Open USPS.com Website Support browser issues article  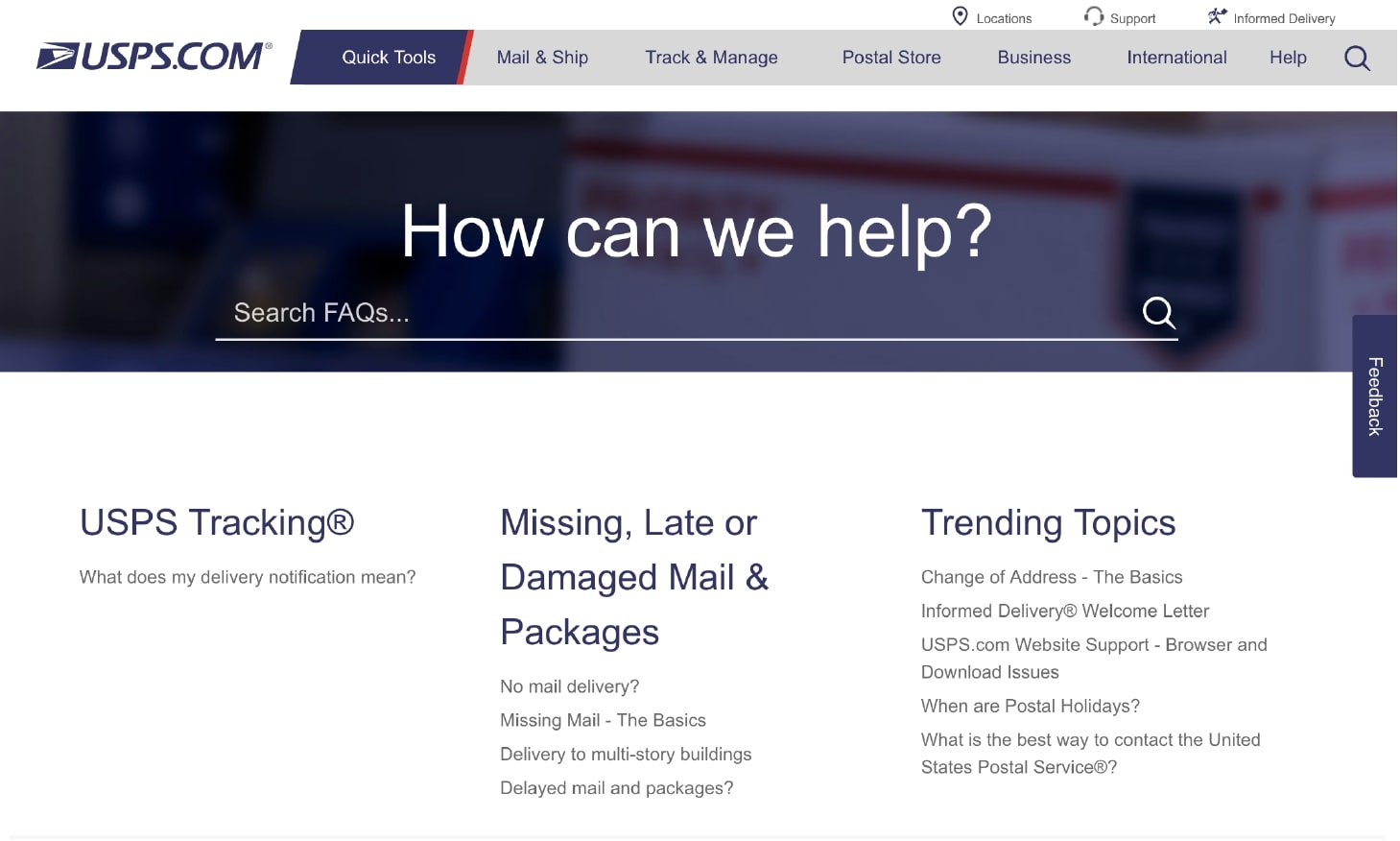[1094, 659]
